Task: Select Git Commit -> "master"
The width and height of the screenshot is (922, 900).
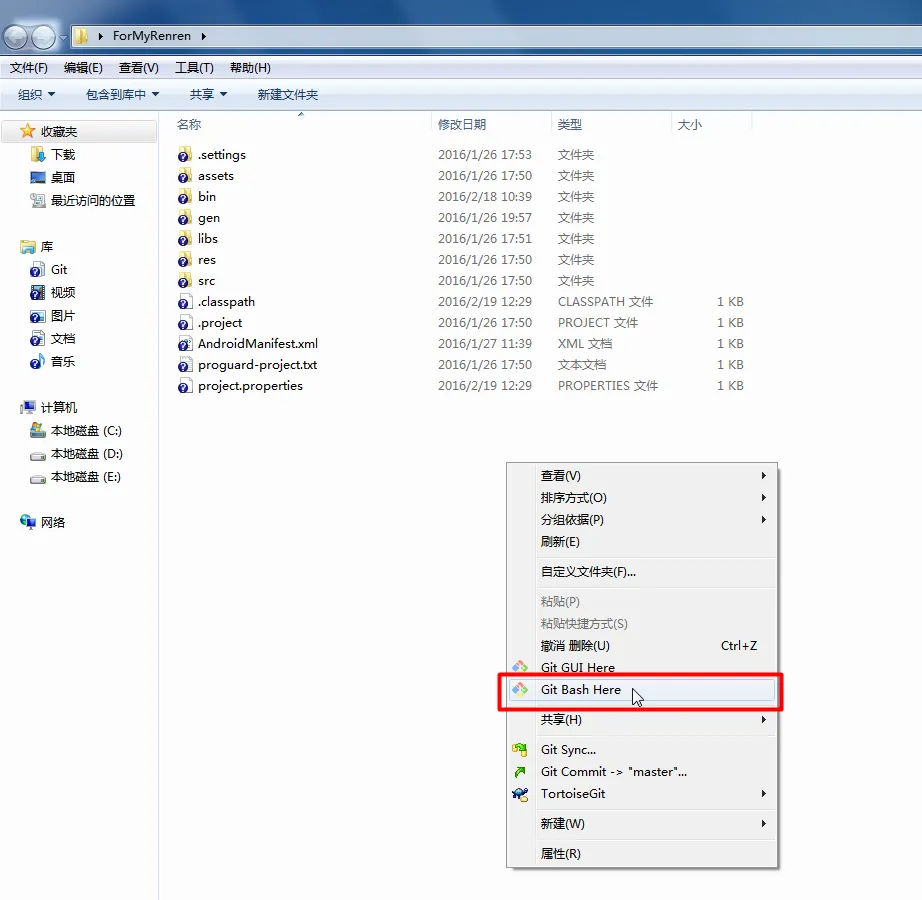Action: tap(642, 772)
